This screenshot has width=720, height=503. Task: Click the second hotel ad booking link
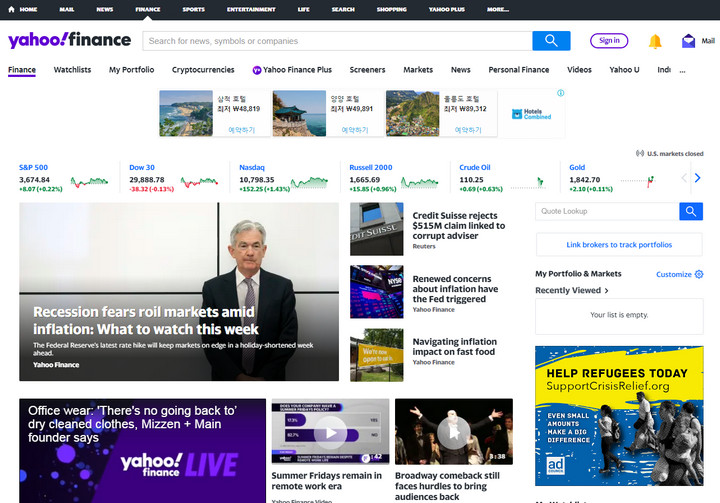tap(355, 130)
